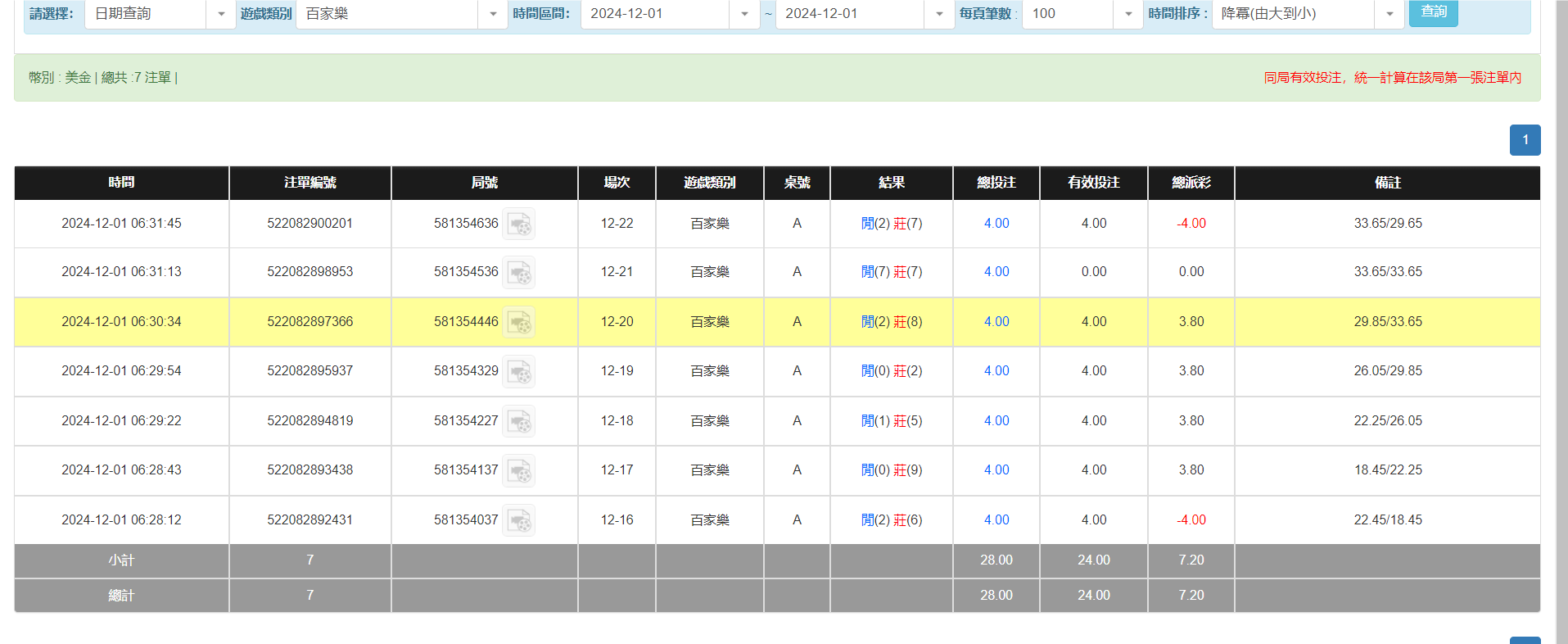This screenshot has height=644, width=1568.
Task: Open video replay icon for round 581354636
Action: click(x=518, y=224)
